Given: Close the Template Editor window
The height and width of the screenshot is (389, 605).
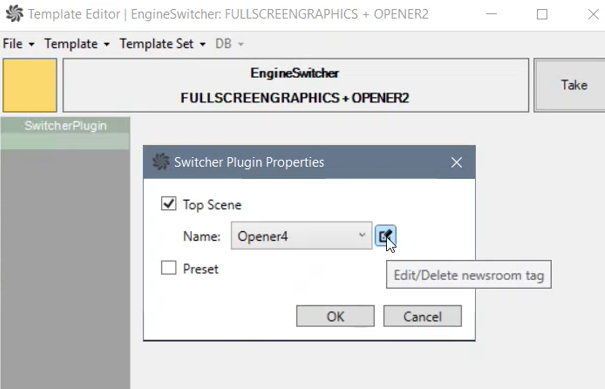Looking at the screenshot, I should click(x=593, y=14).
